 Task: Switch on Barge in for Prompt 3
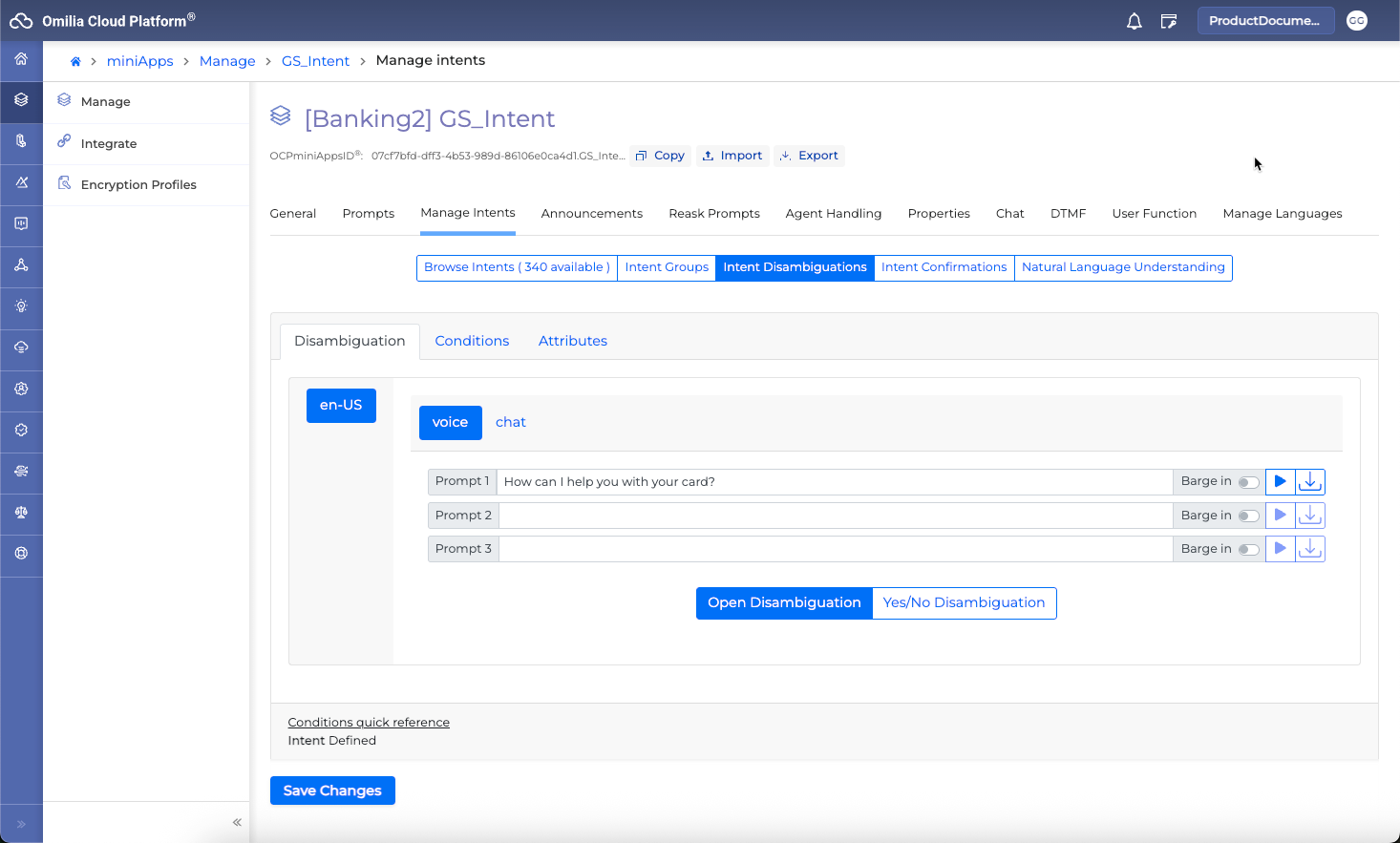tap(1247, 549)
